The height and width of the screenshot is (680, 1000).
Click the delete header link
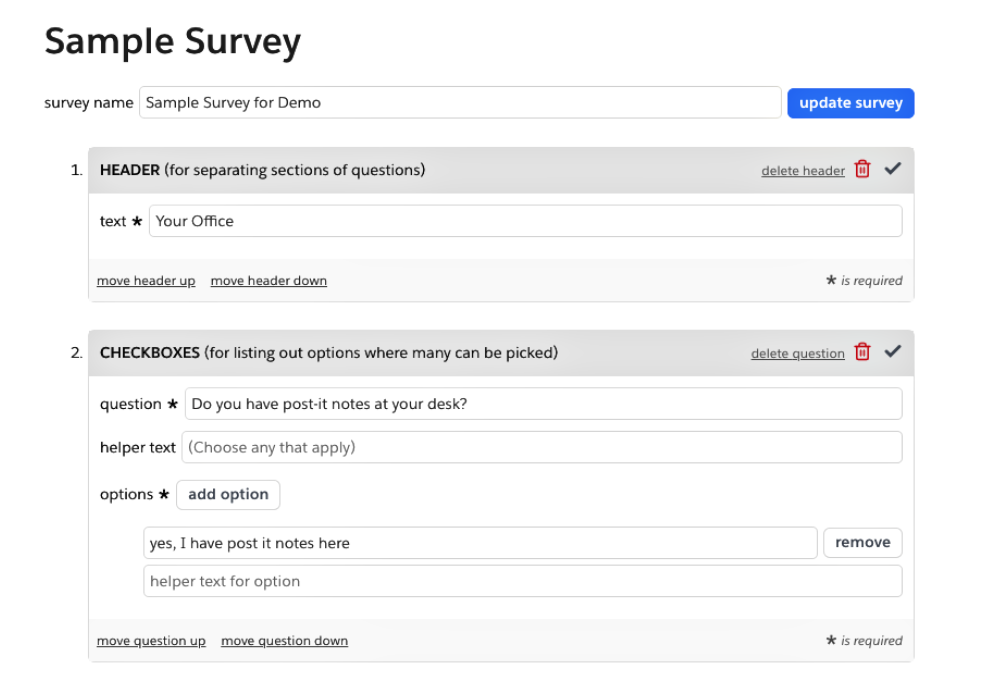pos(803,170)
